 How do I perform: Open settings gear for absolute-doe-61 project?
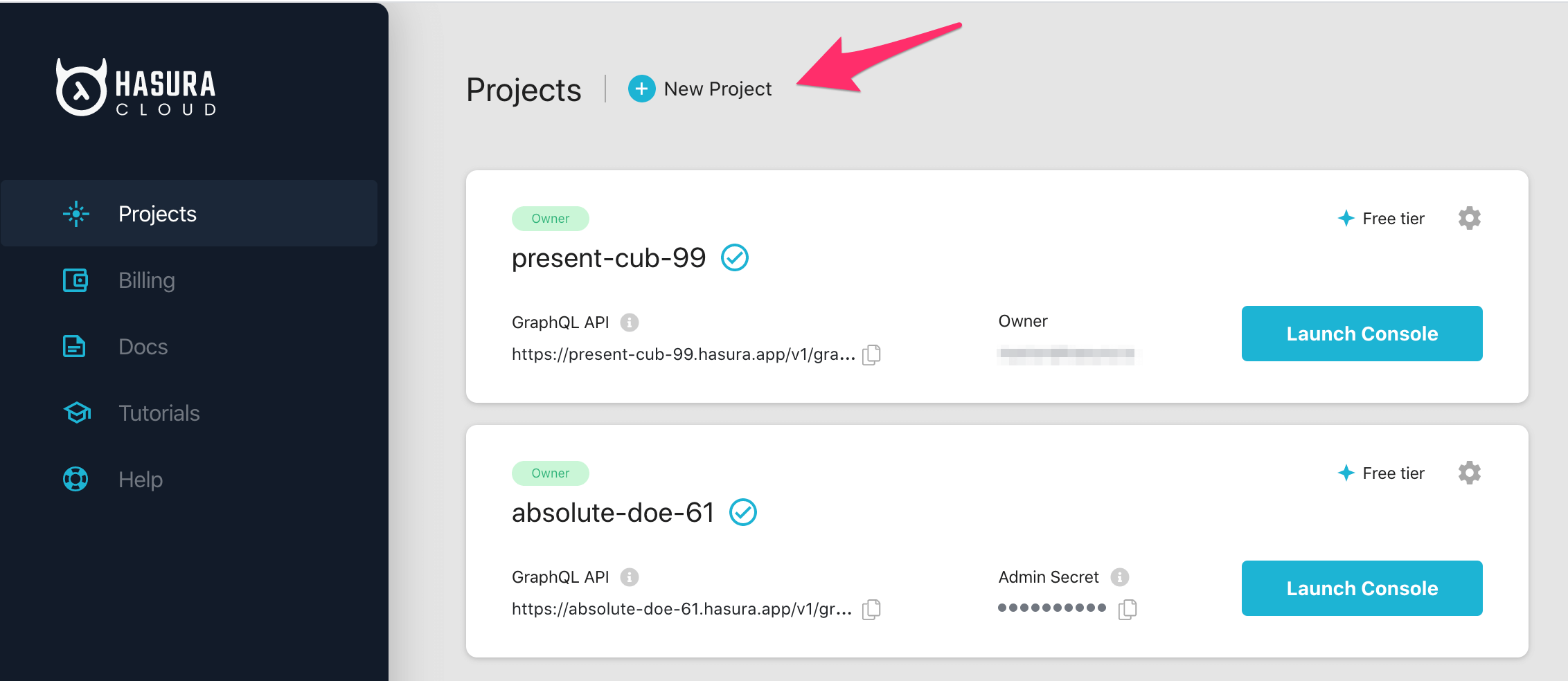[x=1469, y=473]
